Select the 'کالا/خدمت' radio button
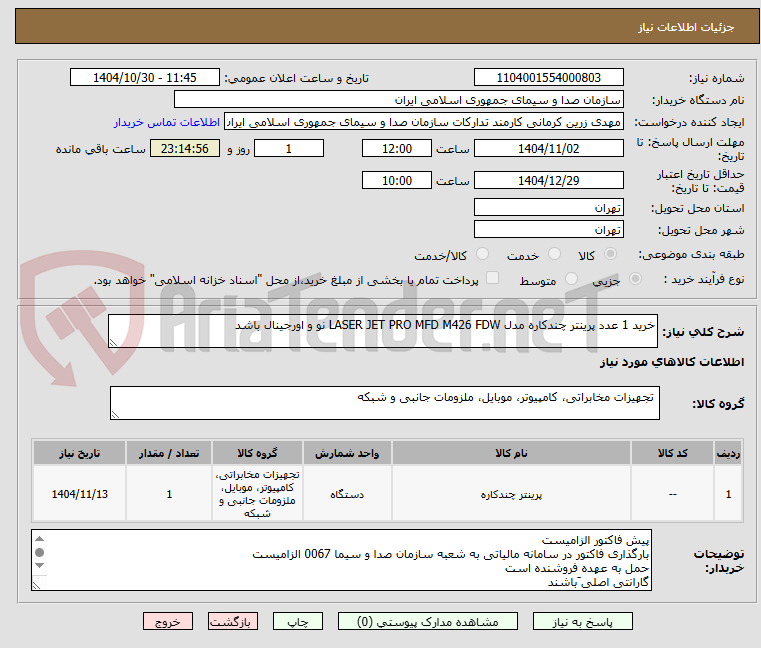This screenshot has height=648, width=761. pyautogui.click(x=482, y=254)
